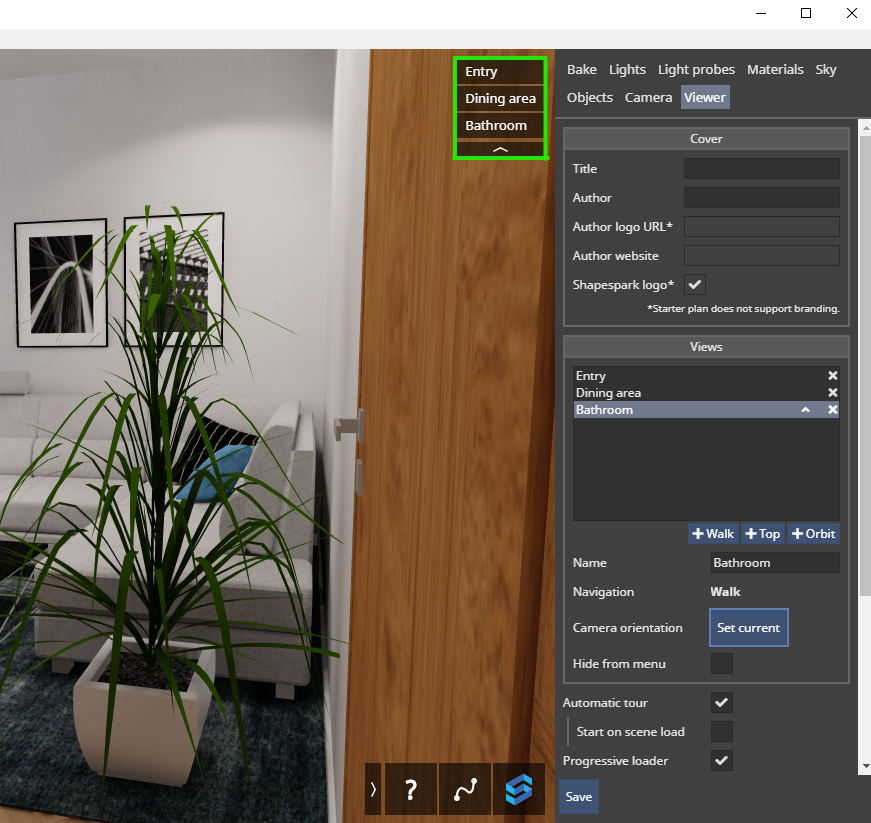This screenshot has width=871, height=823.
Task: Switch to the Materials tab
Action: pyautogui.click(x=775, y=70)
